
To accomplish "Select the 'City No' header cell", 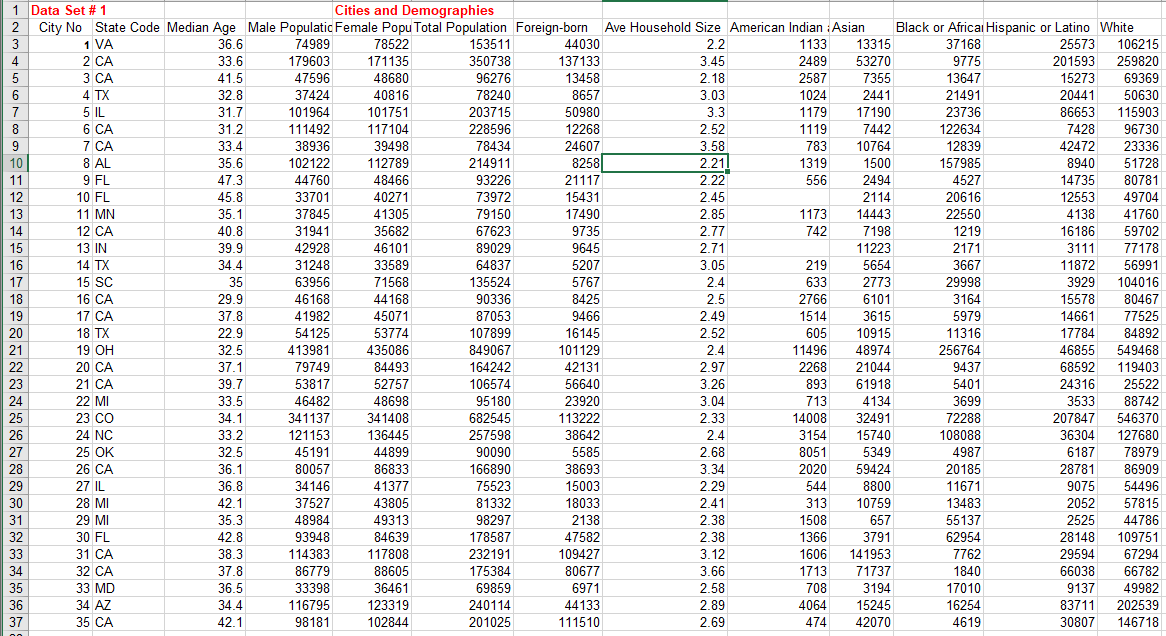I will tap(62, 28).
